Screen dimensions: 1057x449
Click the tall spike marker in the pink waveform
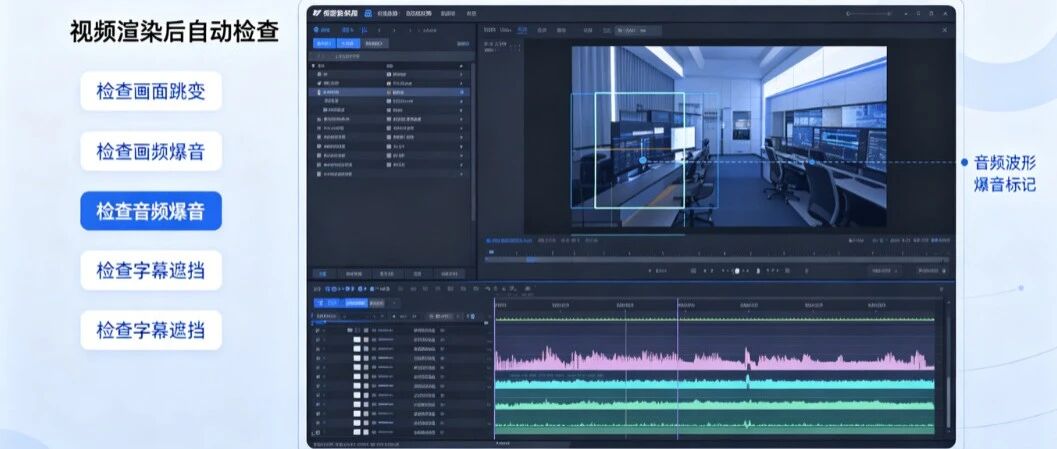click(x=746, y=357)
